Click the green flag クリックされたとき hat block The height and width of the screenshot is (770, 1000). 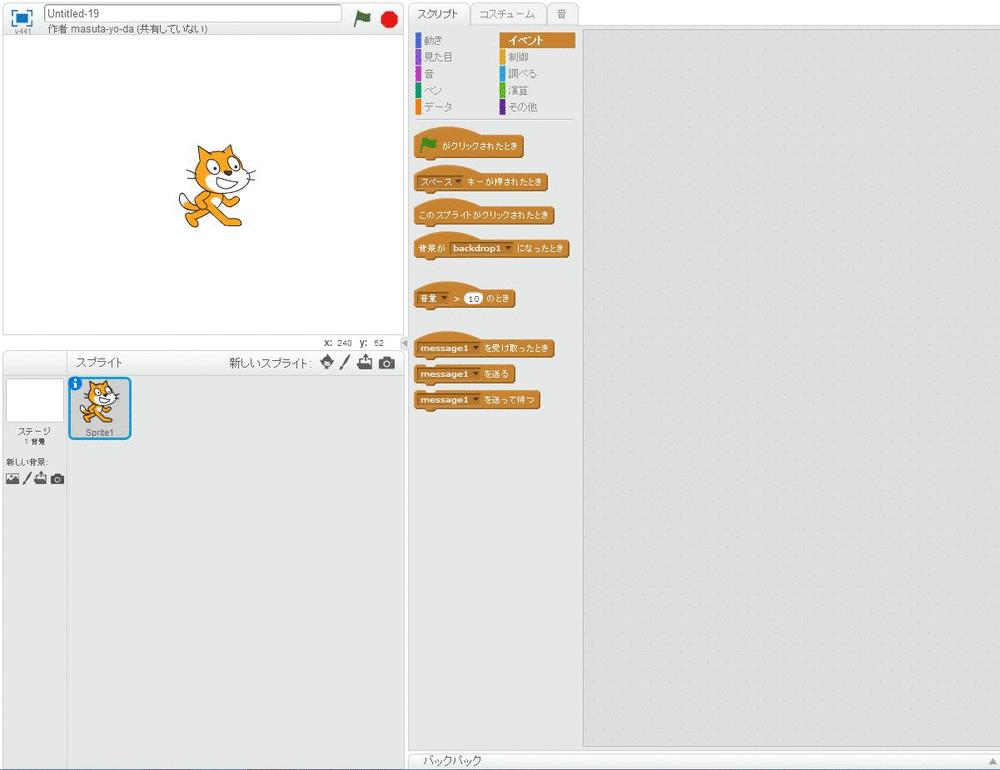tap(469, 145)
